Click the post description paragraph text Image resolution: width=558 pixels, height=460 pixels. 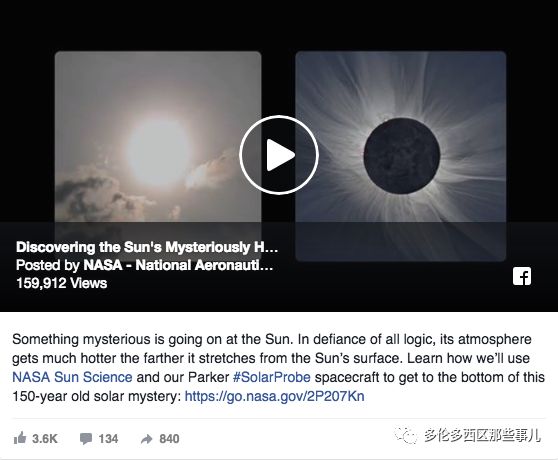278,368
